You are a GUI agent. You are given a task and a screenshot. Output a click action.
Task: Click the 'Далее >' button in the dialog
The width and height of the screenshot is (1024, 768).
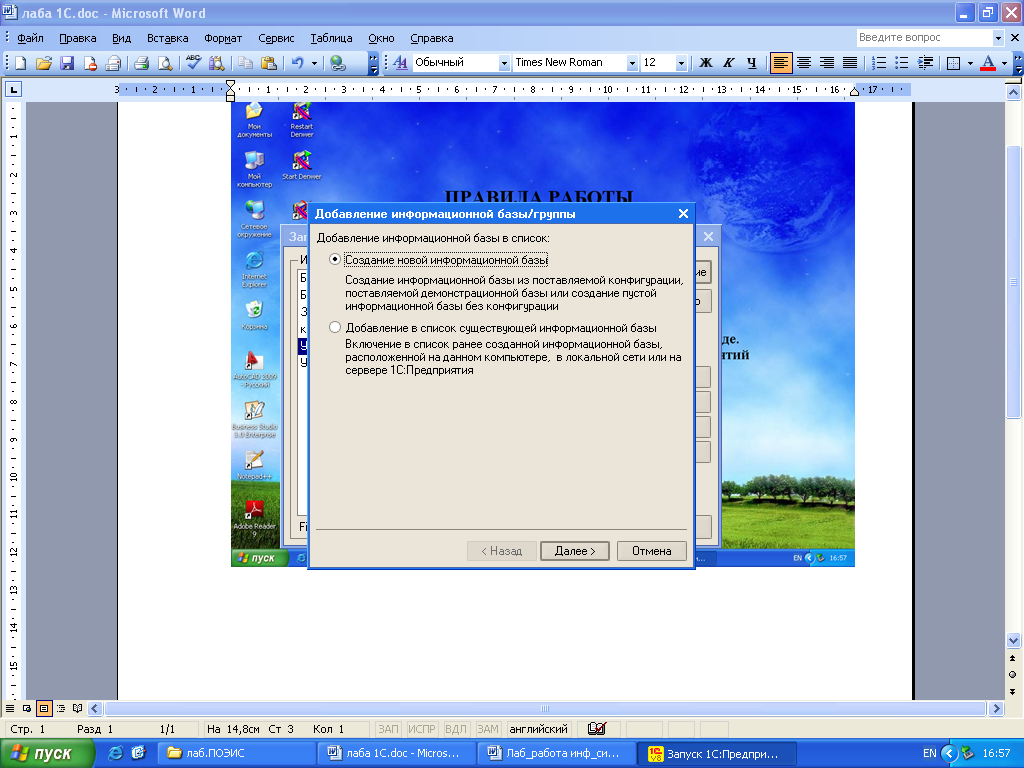click(575, 551)
